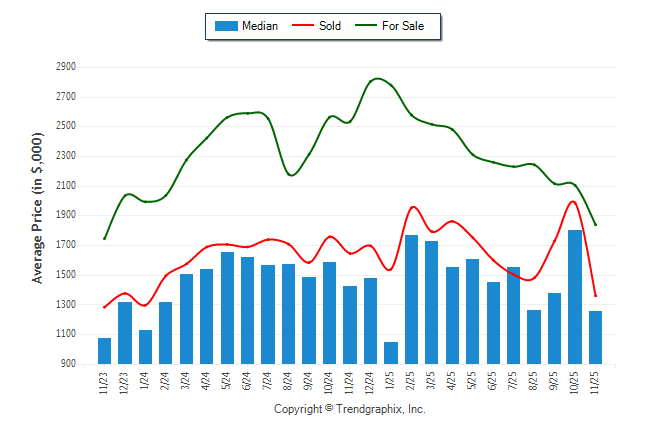Click the 3/25 x-axis date label
This screenshot has height=434, width=646.
tap(432, 384)
